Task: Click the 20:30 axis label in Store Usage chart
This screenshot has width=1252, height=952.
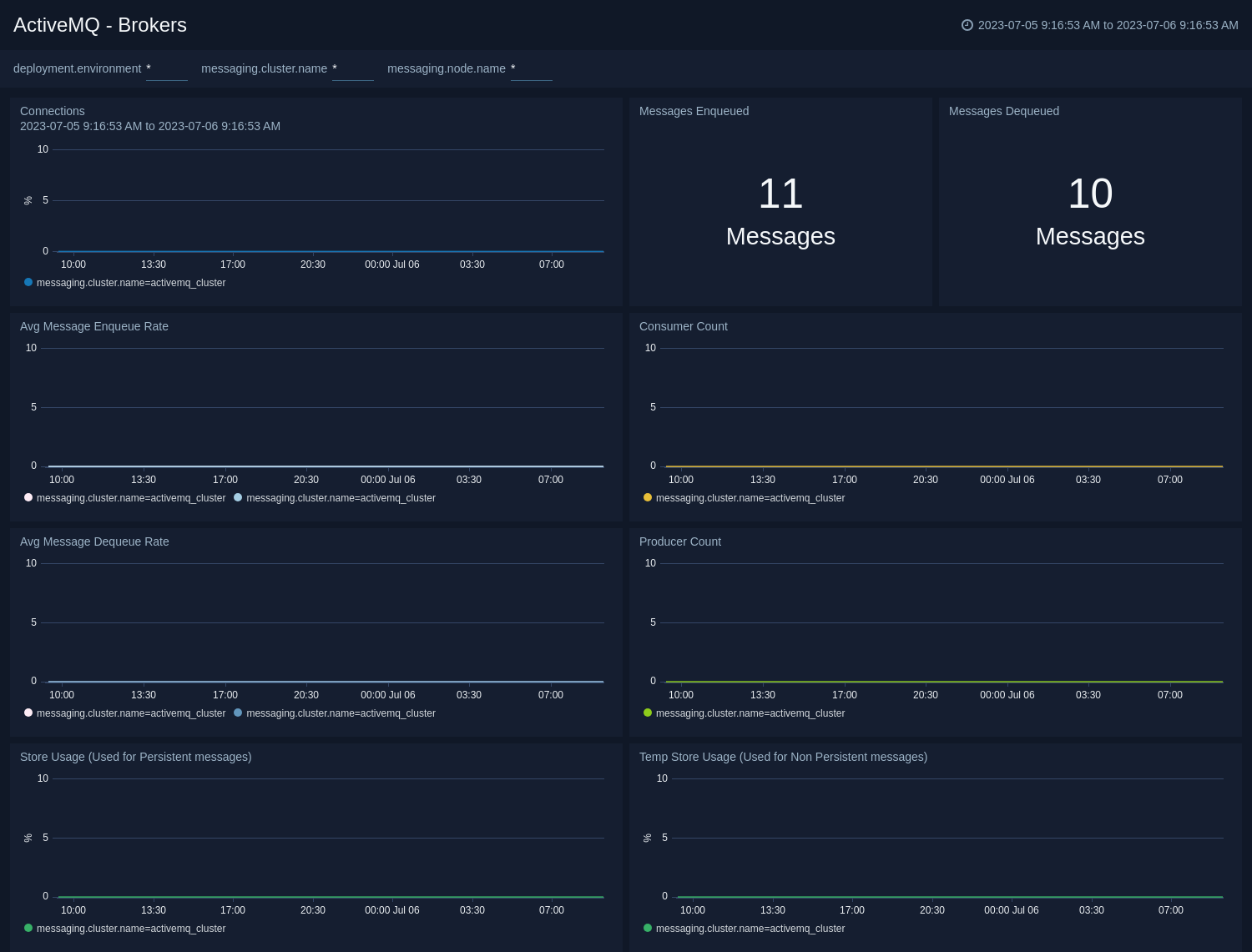Action: [313, 910]
